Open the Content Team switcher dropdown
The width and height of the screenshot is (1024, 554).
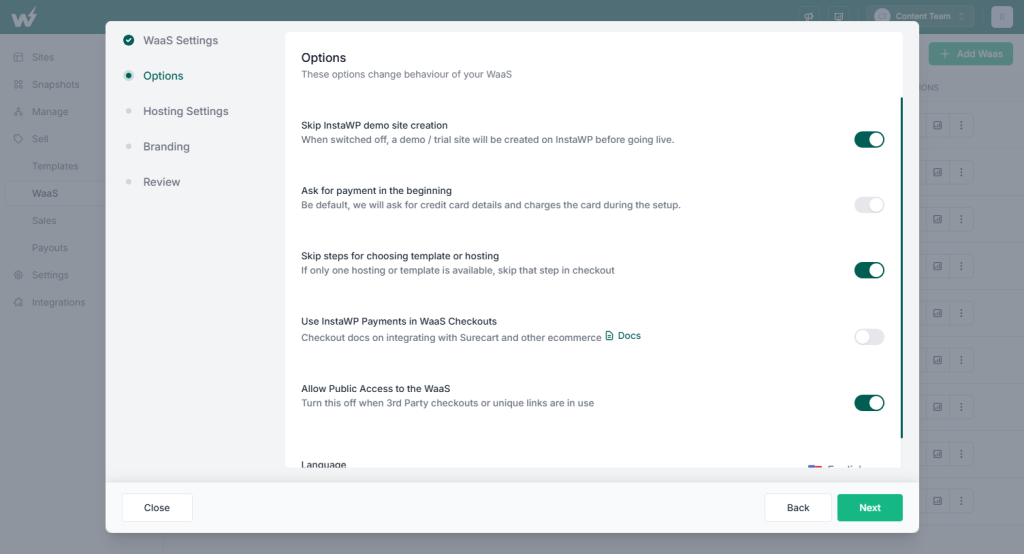(x=920, y=16)
